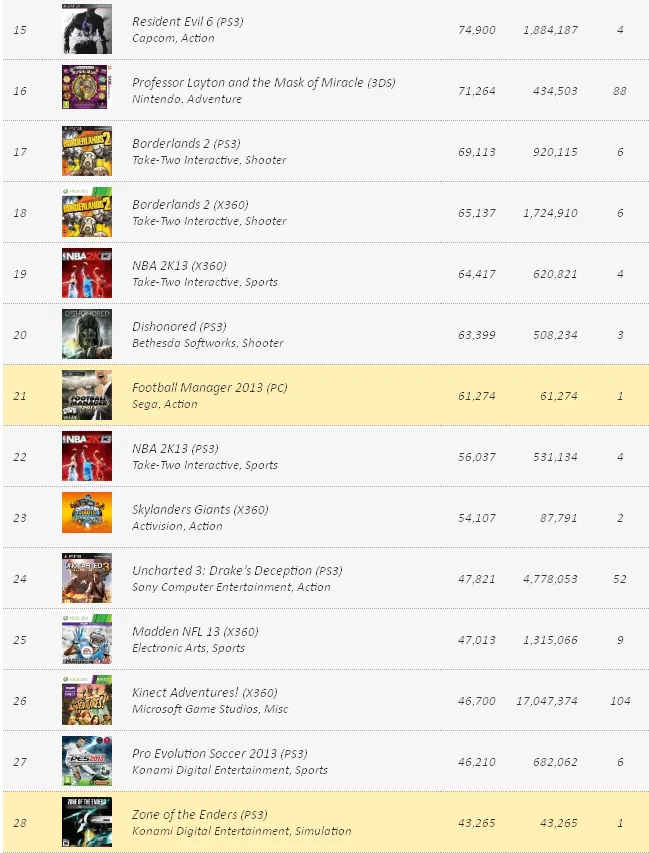Open the Dishonored (PS3) game title
The image size is (649, 853).
tap(179, 326)
